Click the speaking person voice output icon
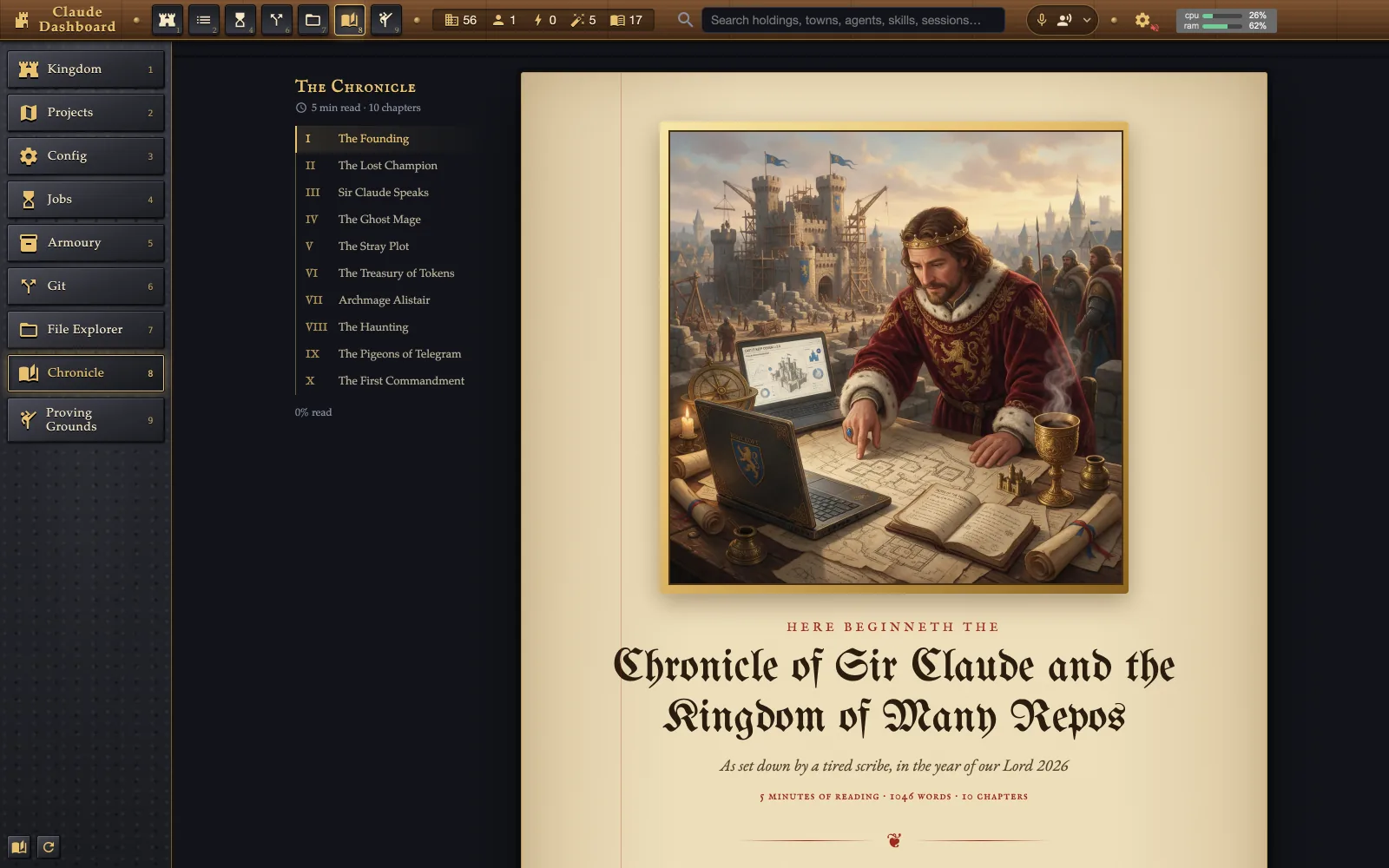The width and height of the screenshot is (1389, 868). [1063, 20]
